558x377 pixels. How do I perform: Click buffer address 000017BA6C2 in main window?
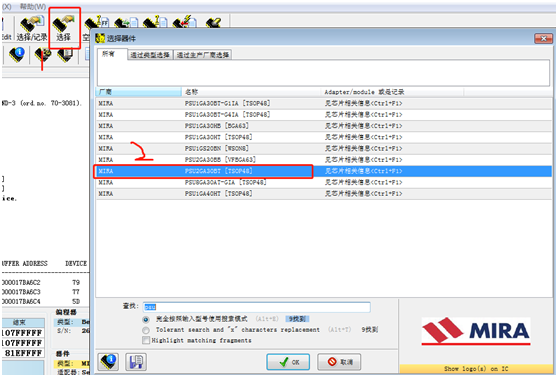pos(21,283)
